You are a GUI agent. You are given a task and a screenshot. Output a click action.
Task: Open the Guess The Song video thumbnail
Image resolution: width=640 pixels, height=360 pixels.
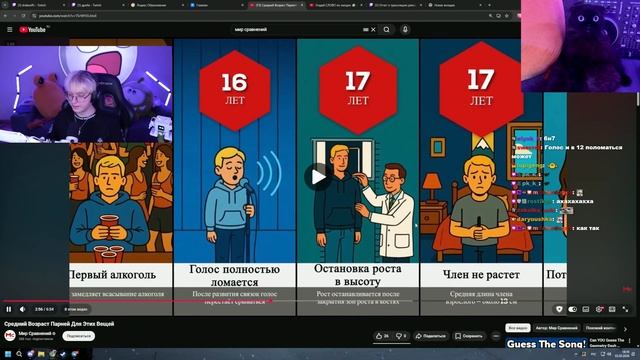click(546, 343)
